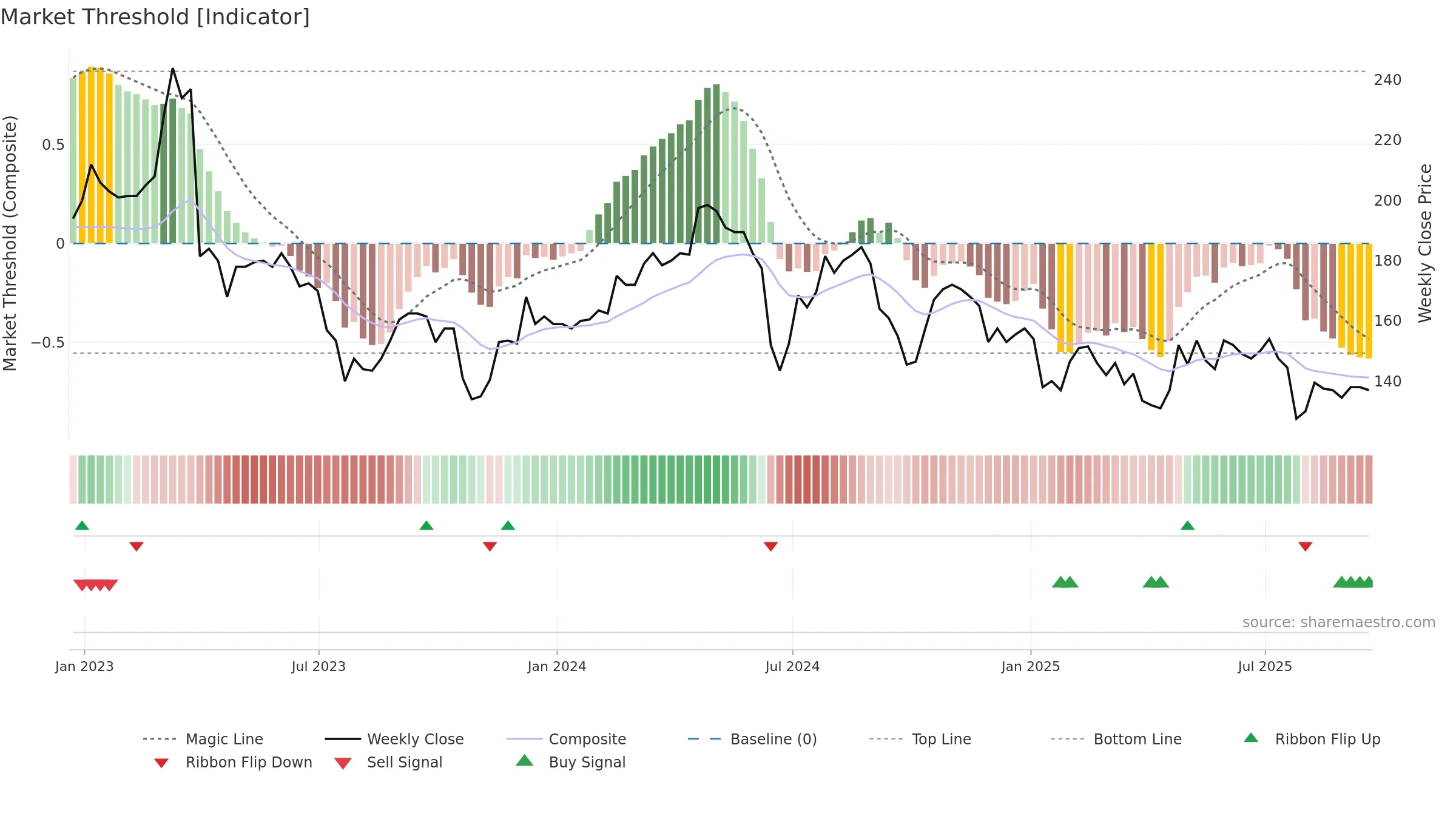Click the red Sell Signal triangle in legend
The image size is (1456, 819).
[343, 763]
